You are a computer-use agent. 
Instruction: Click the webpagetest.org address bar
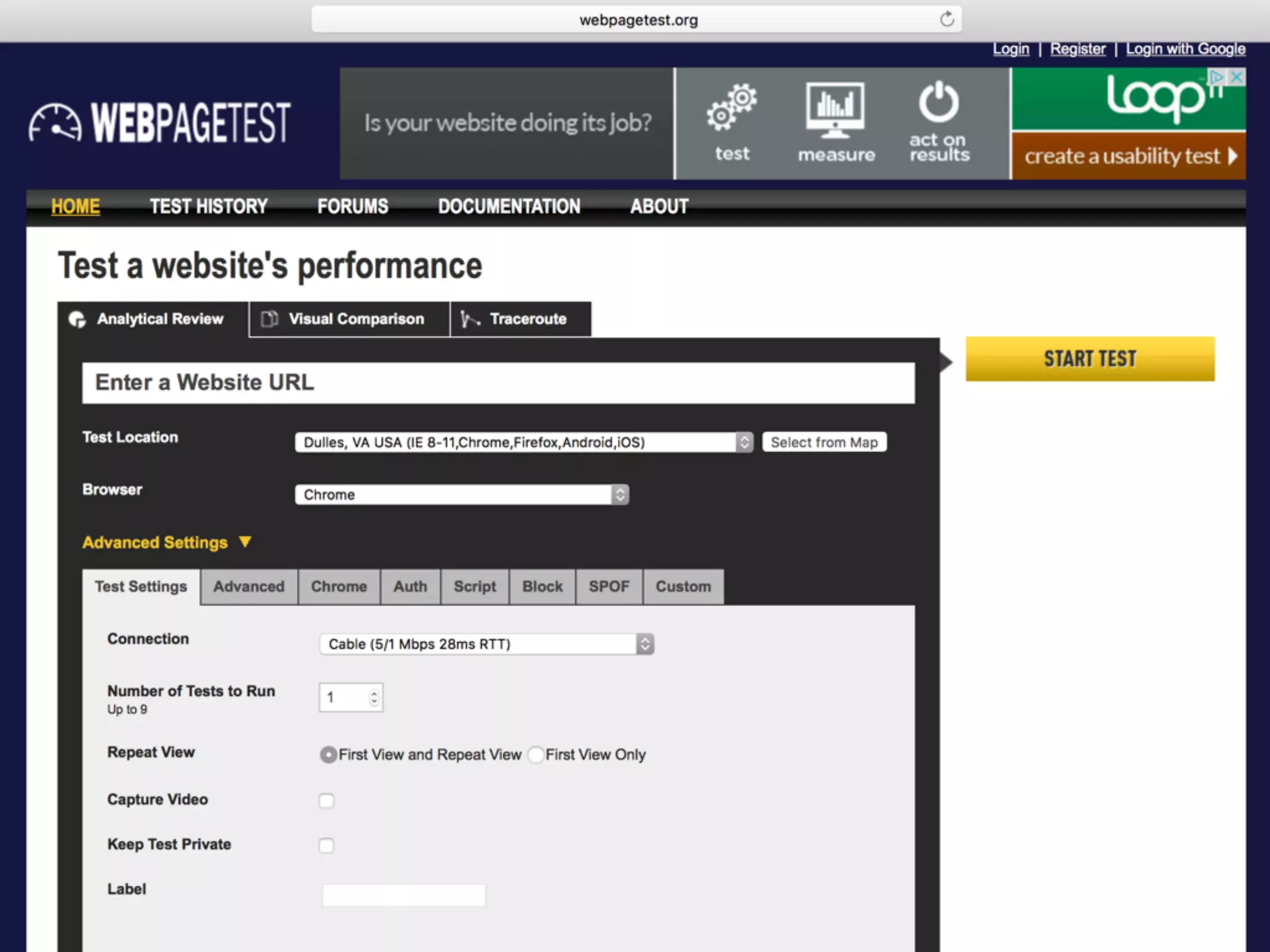click(637, 20)
